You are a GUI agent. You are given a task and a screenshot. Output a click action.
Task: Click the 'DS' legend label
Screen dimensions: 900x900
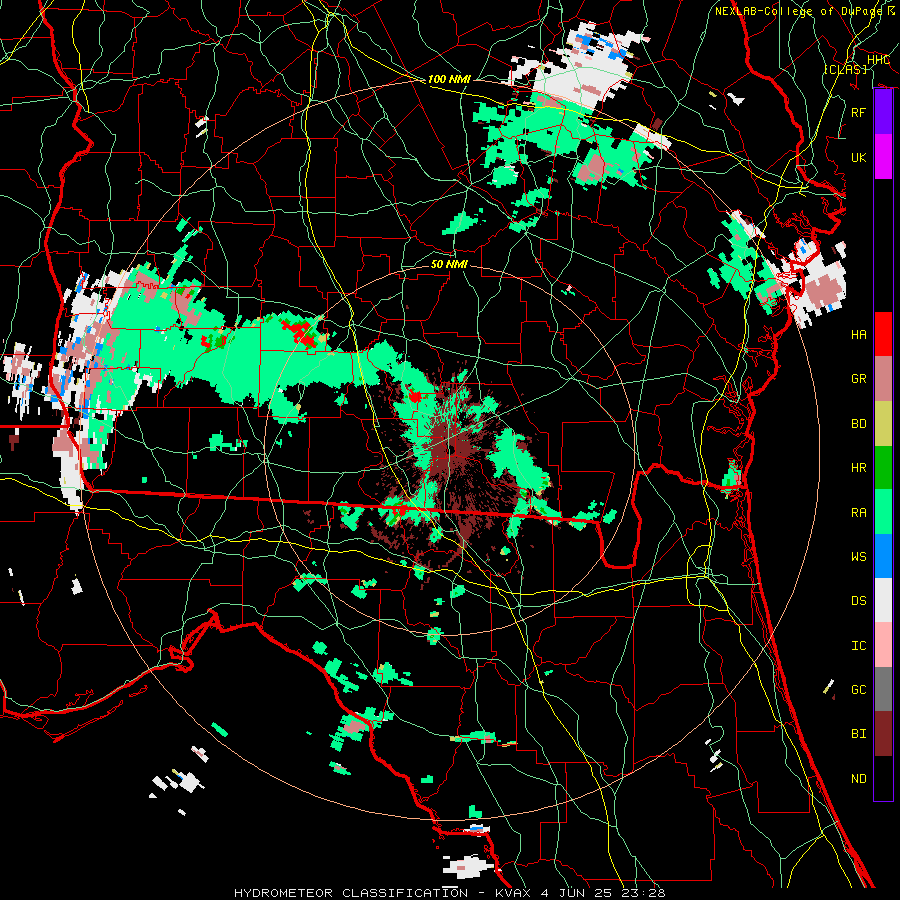click(858, 600)
